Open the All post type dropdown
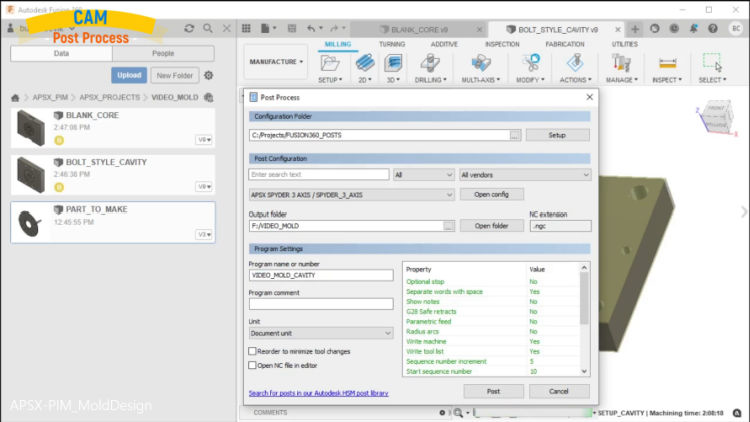750x422 pixels. point(423,175)
